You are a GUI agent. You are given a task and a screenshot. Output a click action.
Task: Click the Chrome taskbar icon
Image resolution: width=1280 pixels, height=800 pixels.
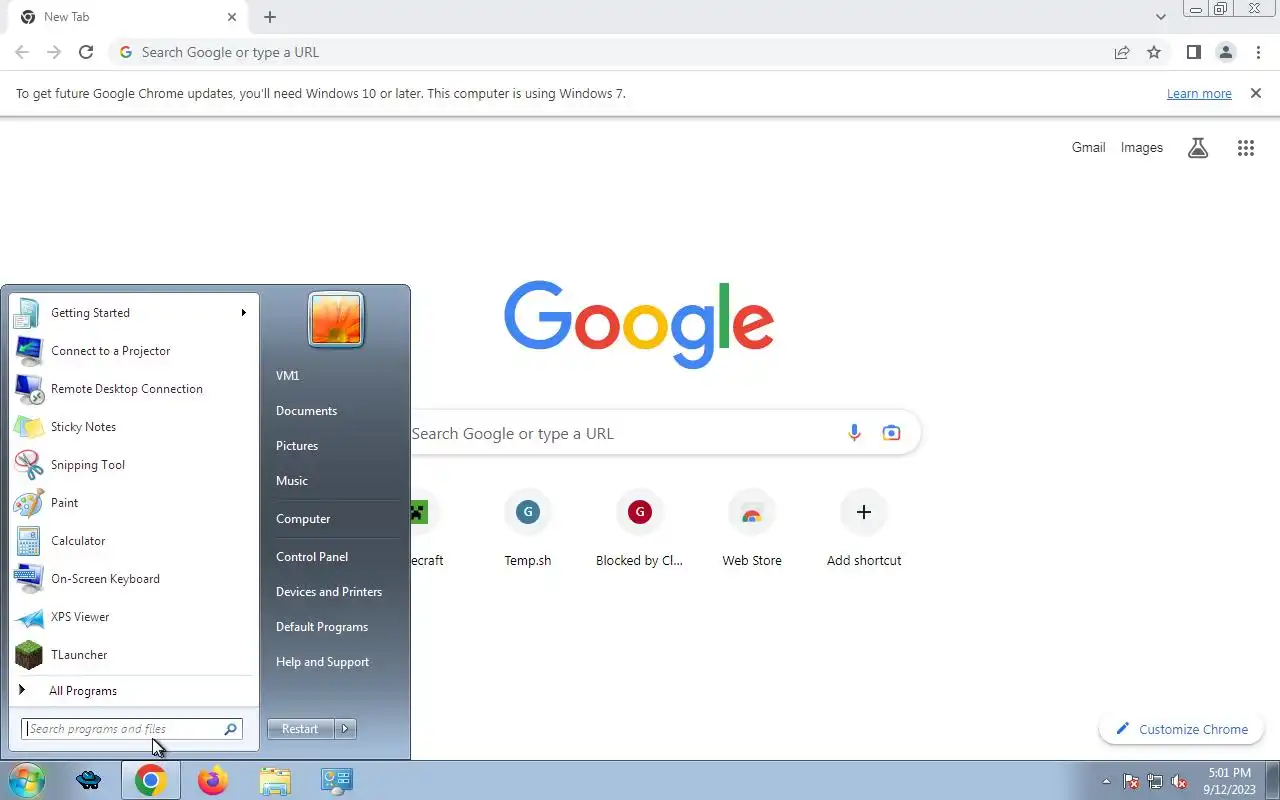coord(151,780)
